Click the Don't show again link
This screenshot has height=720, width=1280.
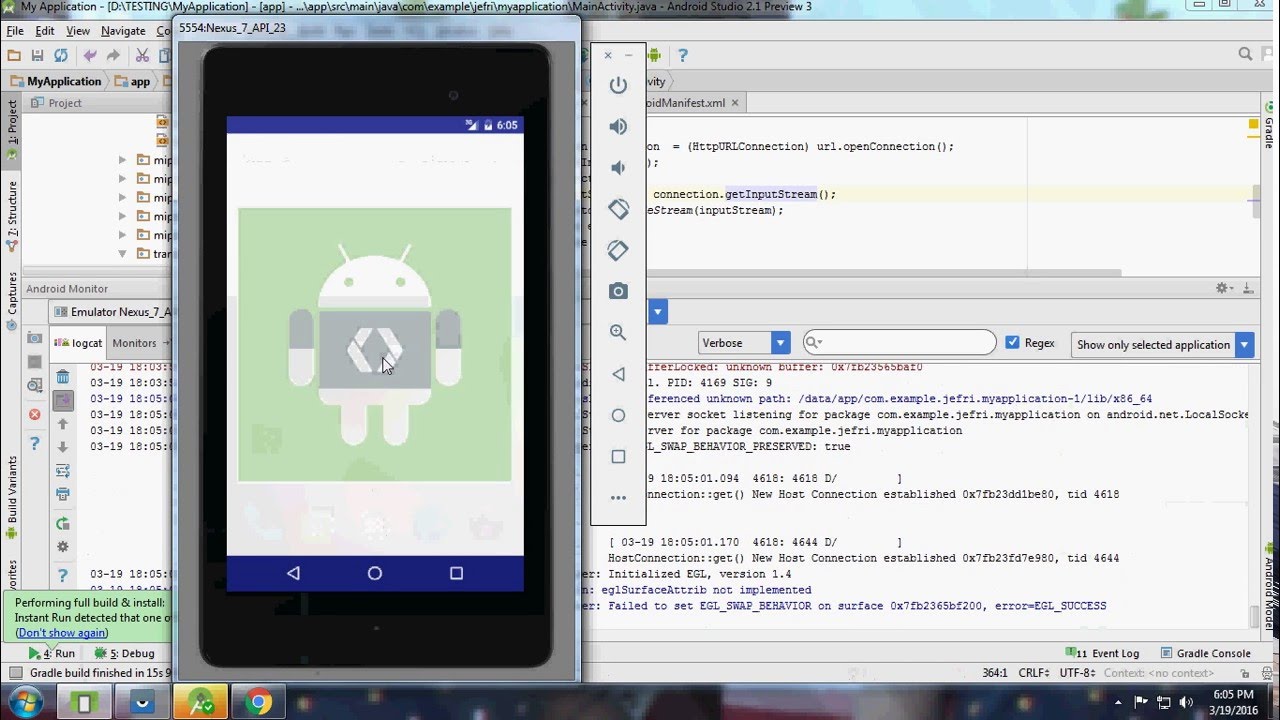click(x=62, y=632)
